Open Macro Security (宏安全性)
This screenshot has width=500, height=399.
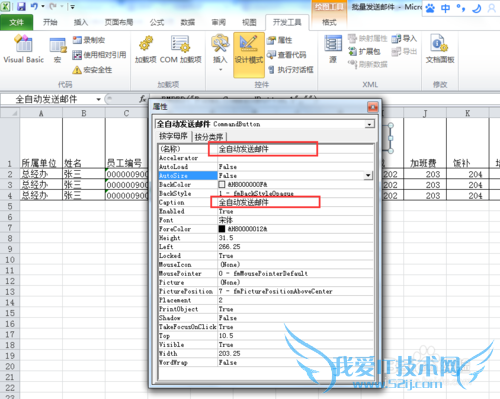click(x=92, y=70)
